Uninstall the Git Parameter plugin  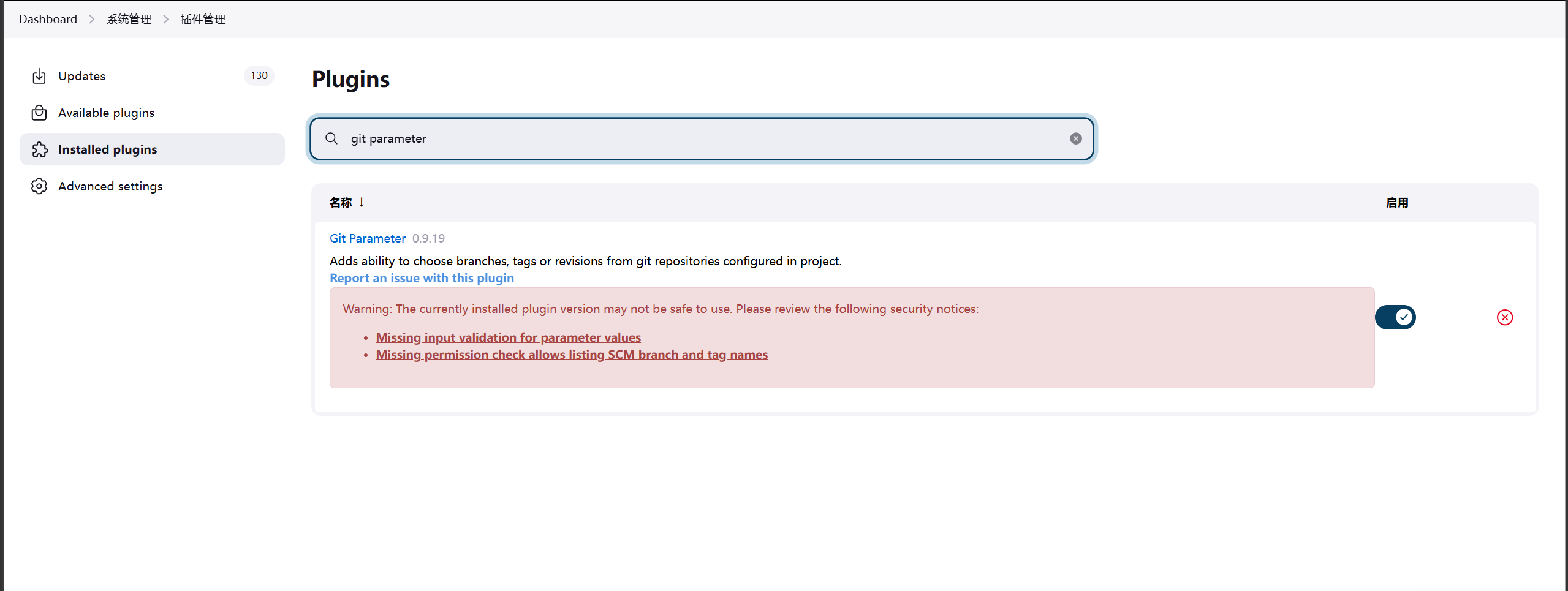click(1505, 317)
